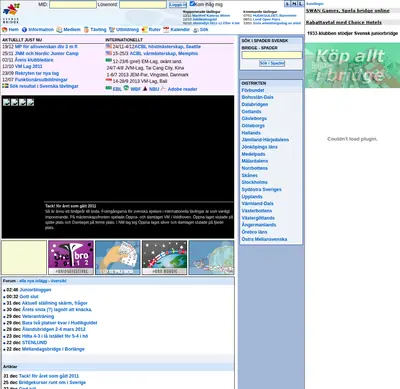Click the Utbildning education icon
Screen dimensions: 400x389
coord(112,30)
